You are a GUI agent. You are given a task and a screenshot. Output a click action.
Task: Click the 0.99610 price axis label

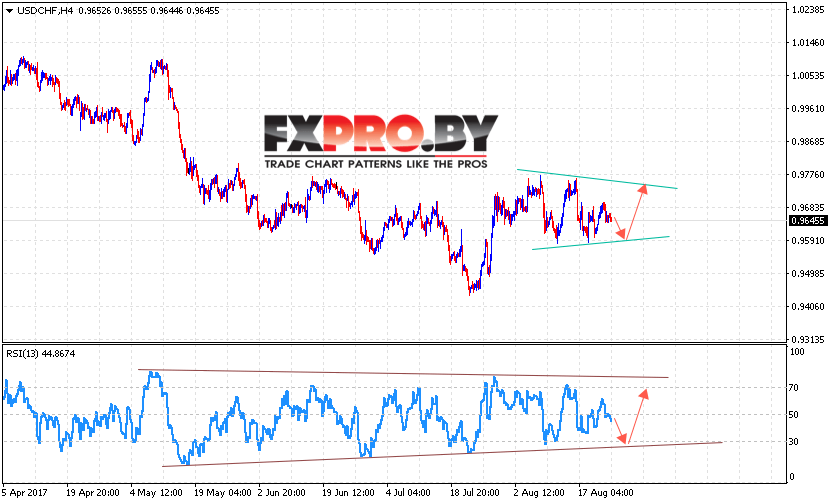click(808, 109)
